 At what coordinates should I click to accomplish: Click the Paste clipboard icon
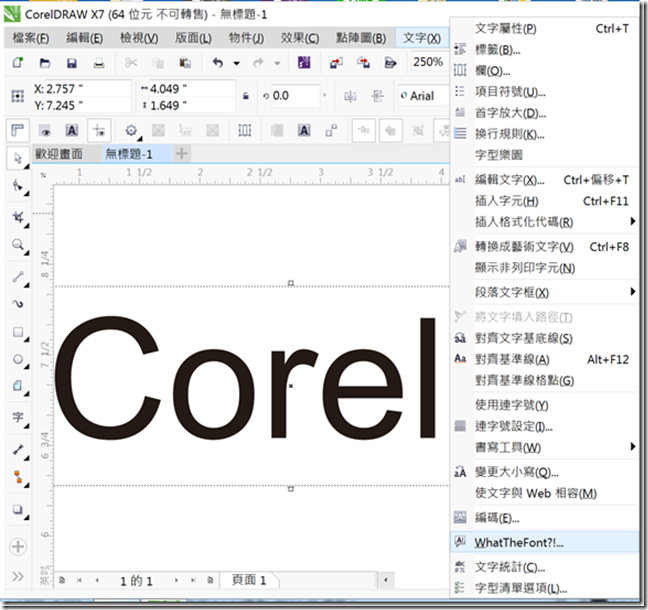(x=185, y=63)
